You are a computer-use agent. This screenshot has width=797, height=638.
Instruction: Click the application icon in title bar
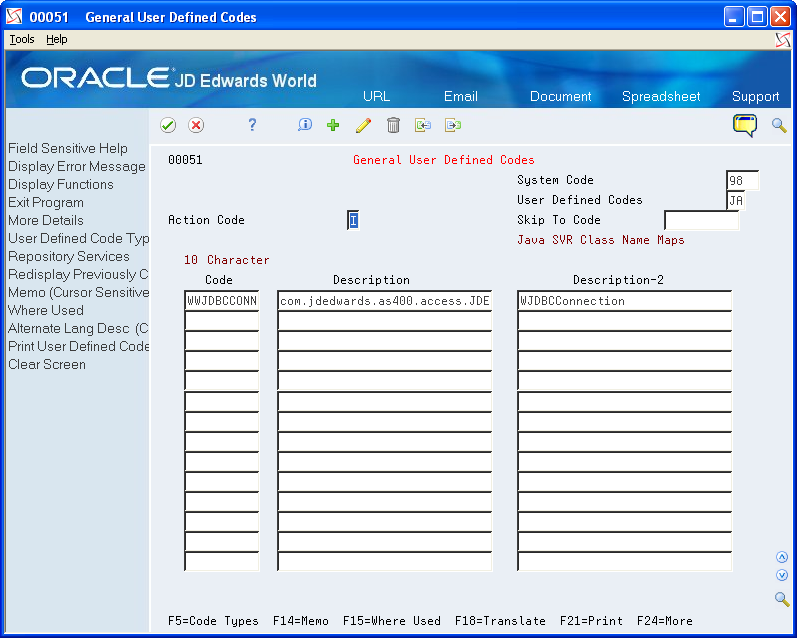14,17
